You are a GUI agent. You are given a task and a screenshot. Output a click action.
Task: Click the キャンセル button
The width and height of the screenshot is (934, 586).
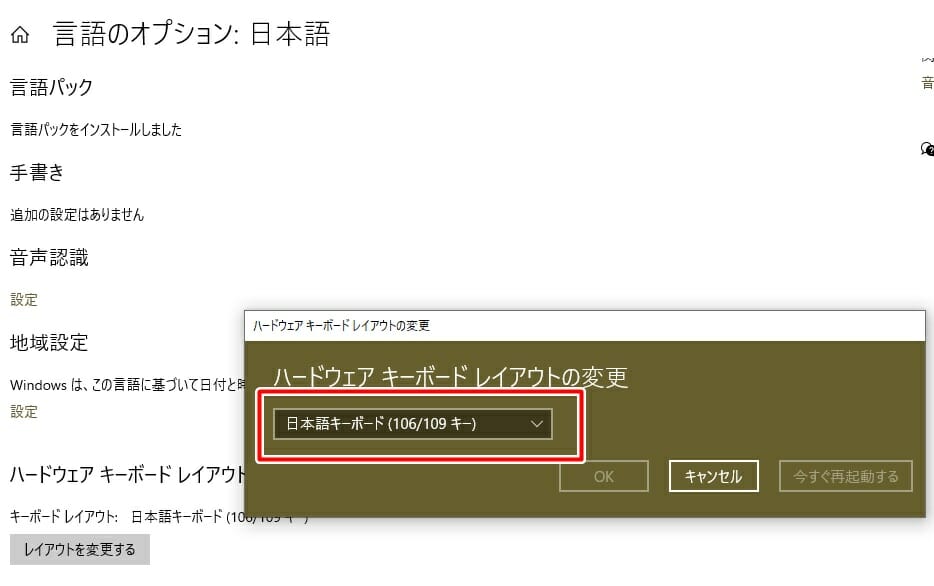point(714,476)
